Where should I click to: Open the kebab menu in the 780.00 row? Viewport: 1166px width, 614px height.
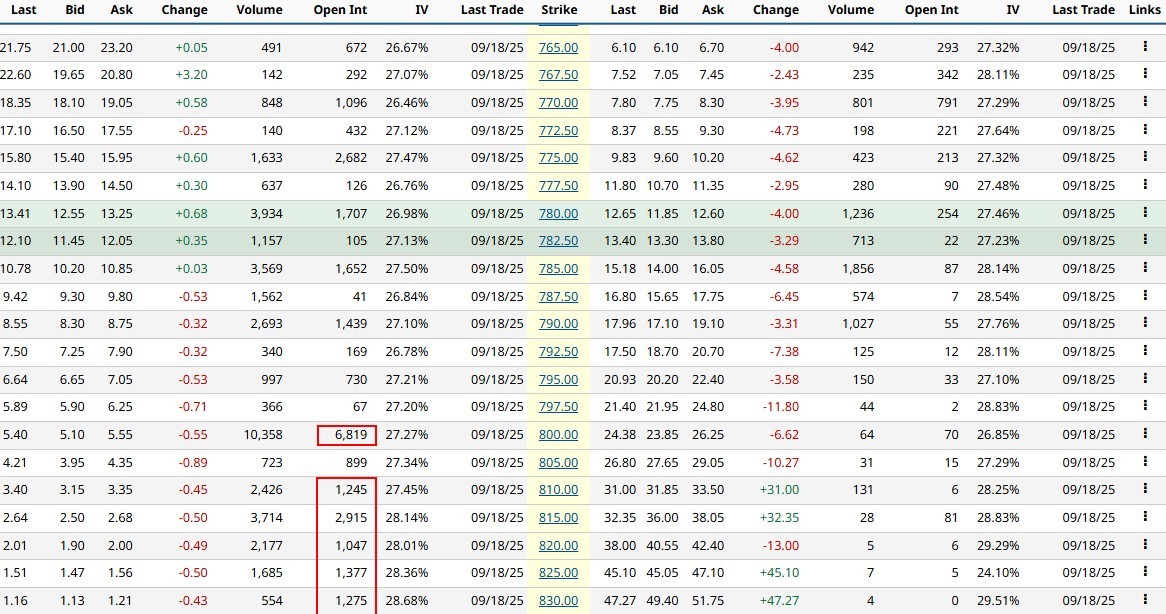pos(1145,213)
